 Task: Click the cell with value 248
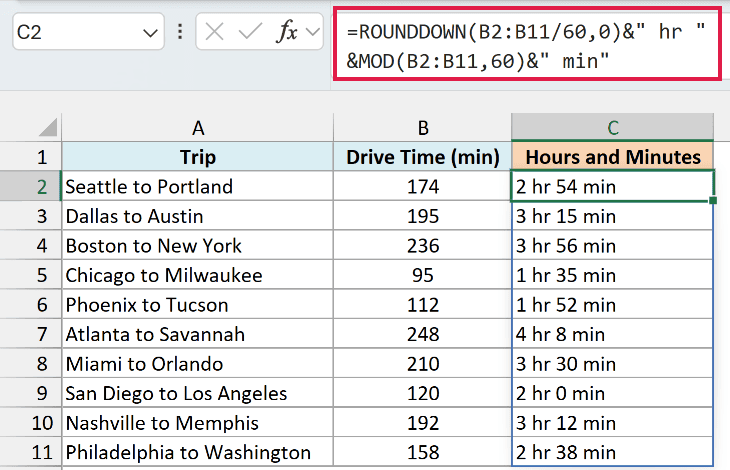pos(423,334)
